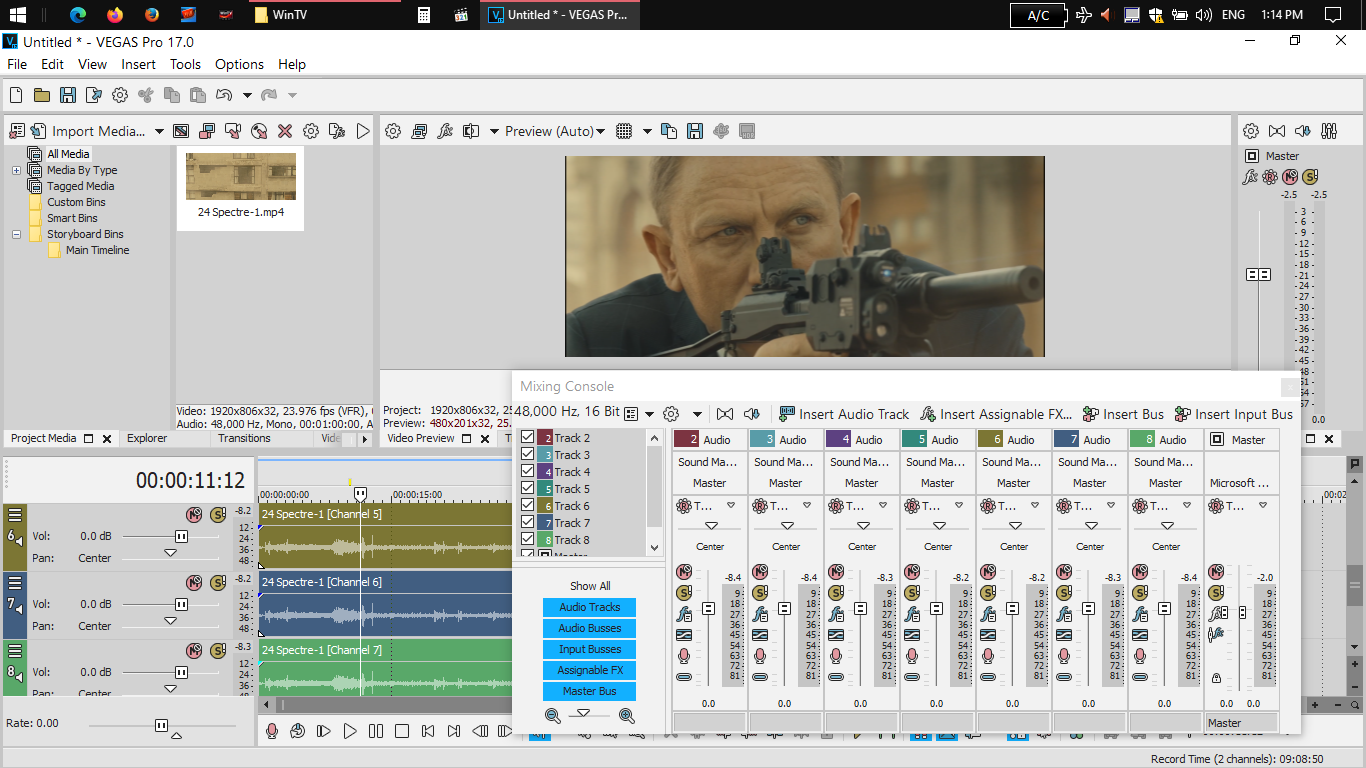The width and height of the screenshot is (1366, 768).
Task: Remove selected media with red X icon
Action: tap(285, 131)
